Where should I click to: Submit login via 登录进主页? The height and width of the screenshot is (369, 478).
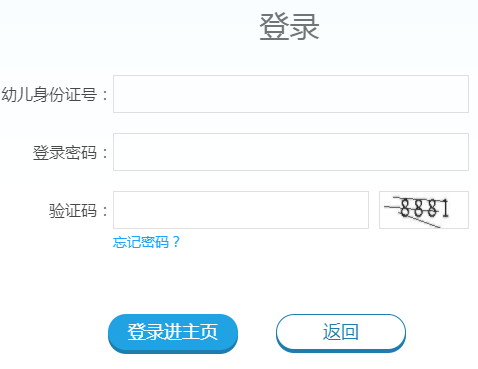(x=173, y=333)
